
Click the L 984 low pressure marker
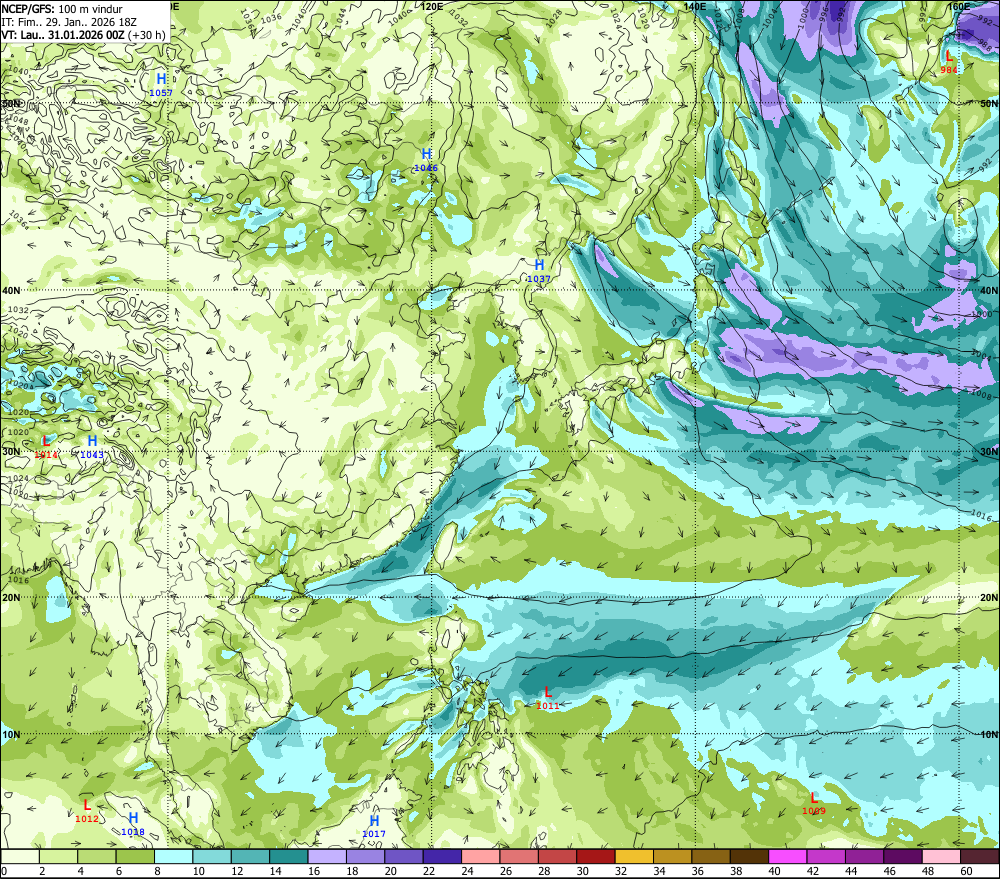click(949, 62)
